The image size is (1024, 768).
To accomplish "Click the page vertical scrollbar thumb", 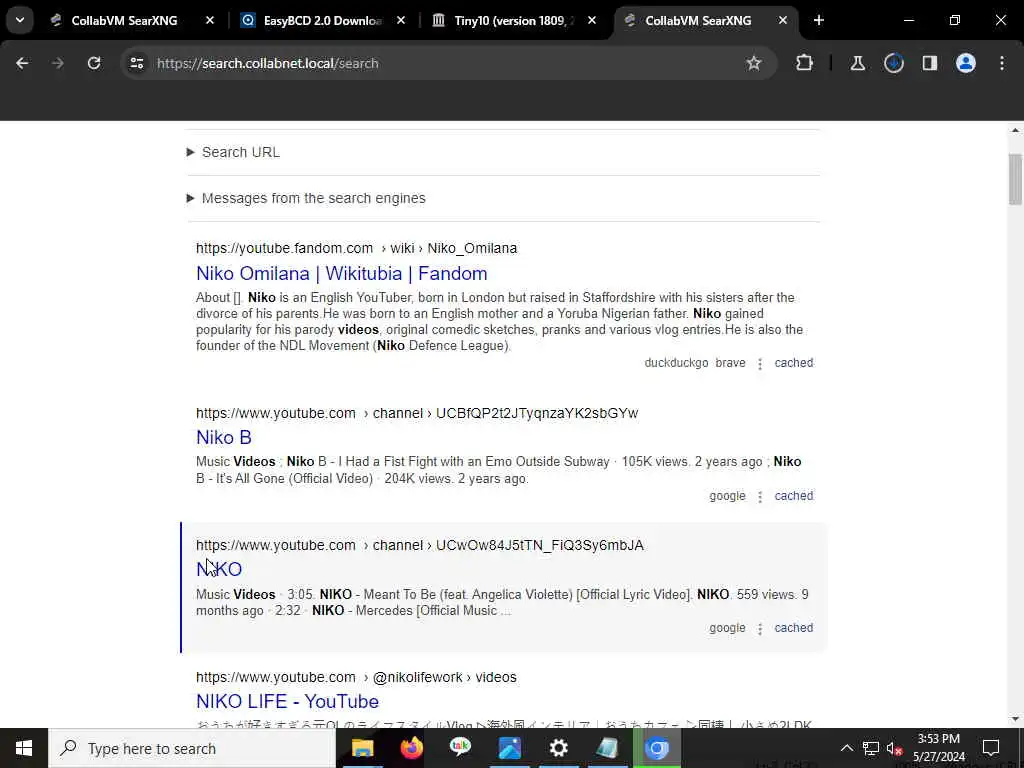I will (1015, 179).
